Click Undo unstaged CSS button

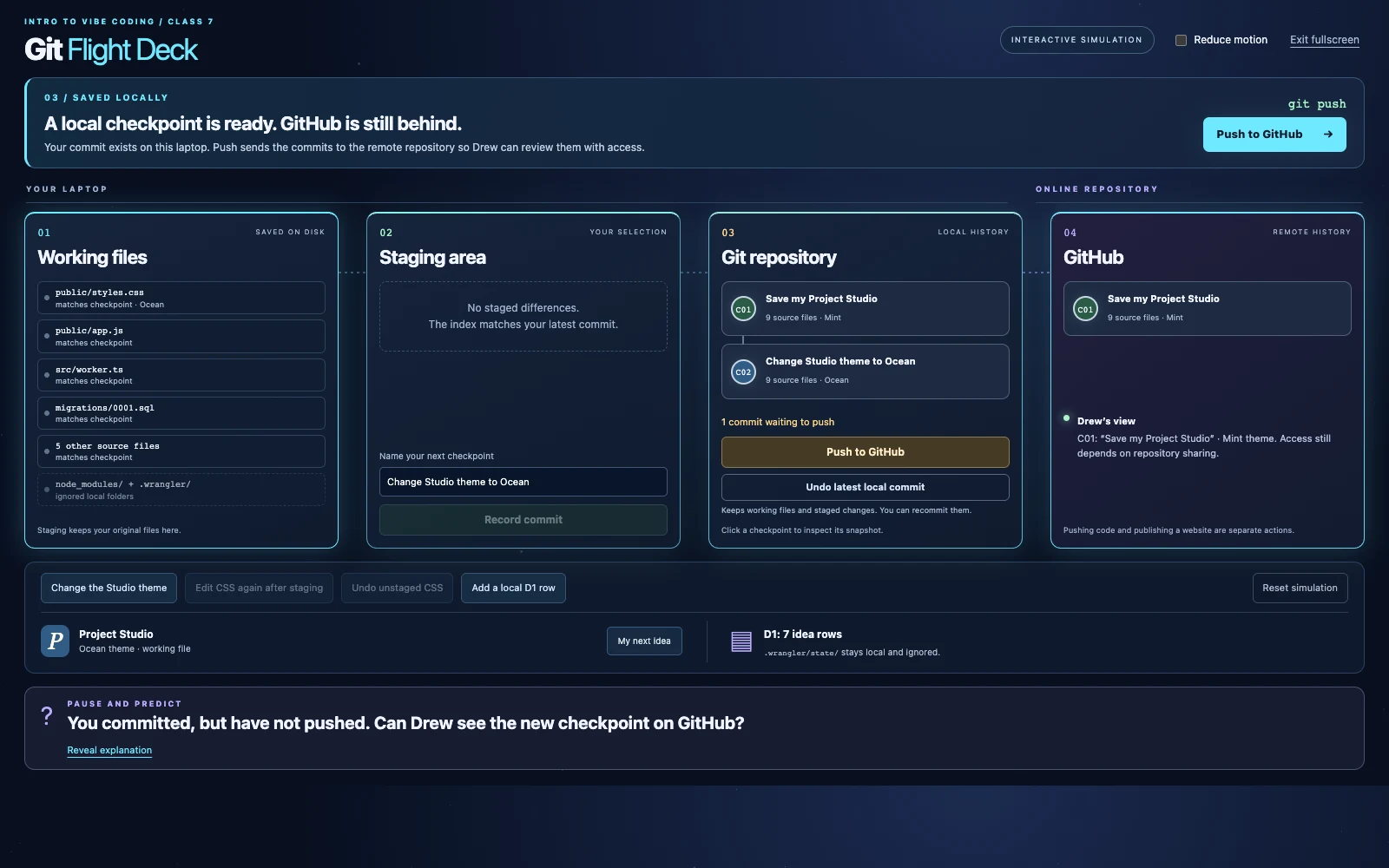click(x=397, y=588)
